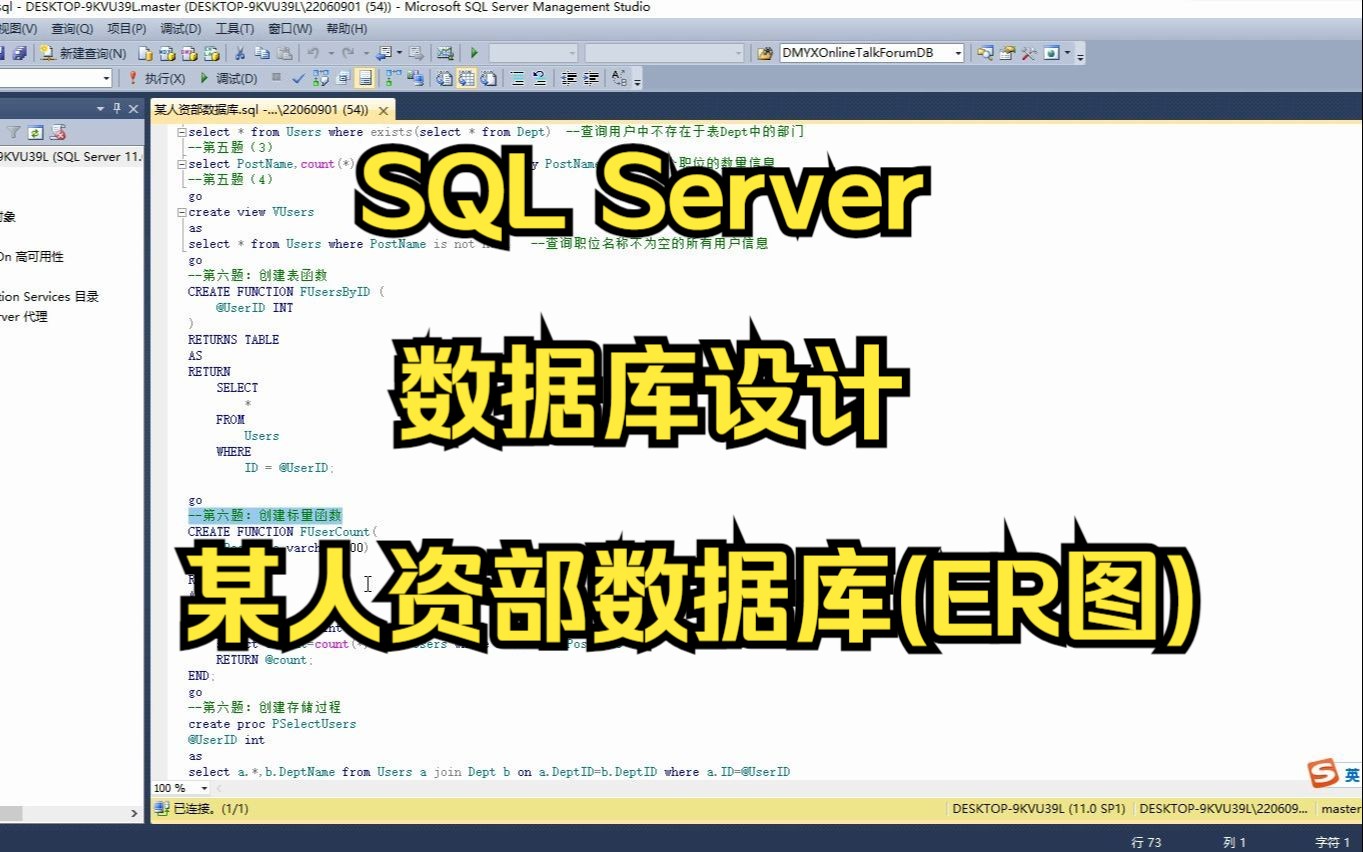Open the 项目(P) menu

[126, 29]
